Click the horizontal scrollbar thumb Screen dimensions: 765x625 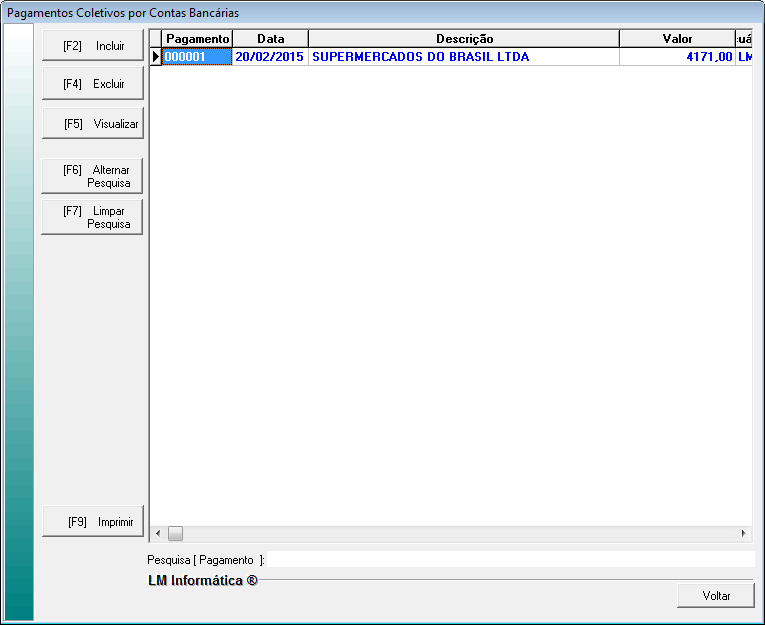point(175,534)
